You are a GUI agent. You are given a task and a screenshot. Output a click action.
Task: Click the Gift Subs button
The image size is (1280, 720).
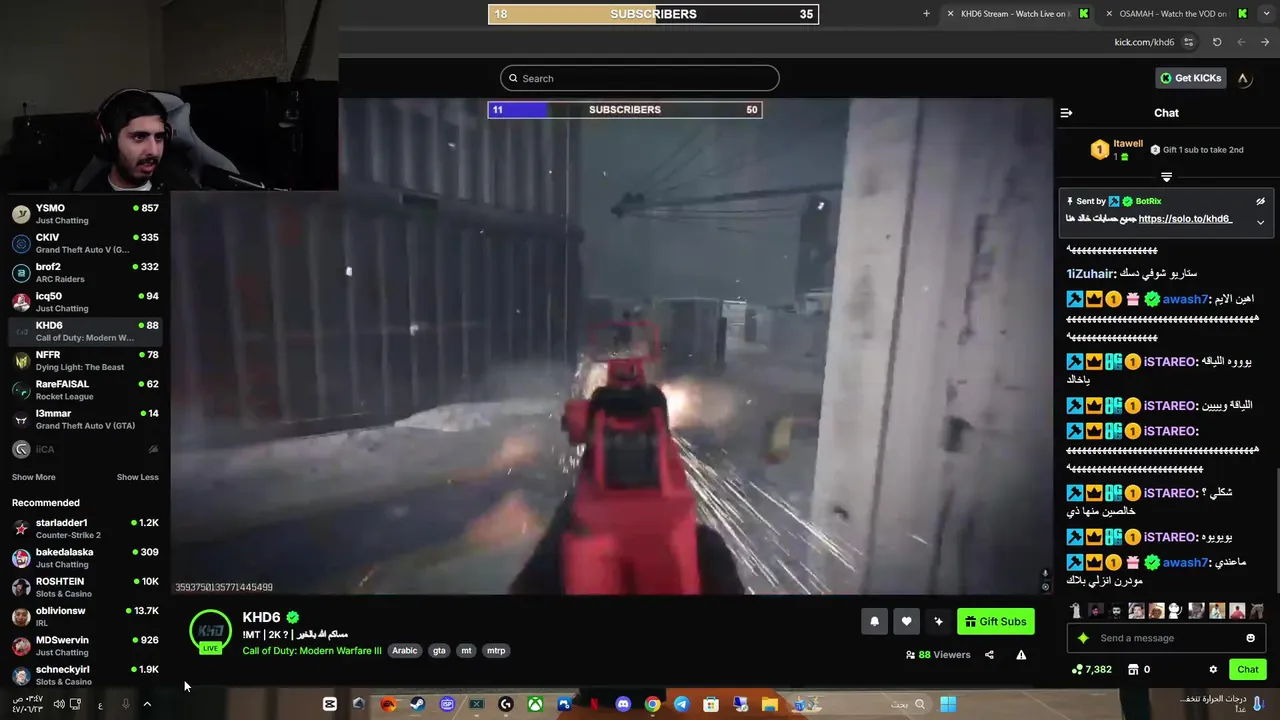click(995, 621)
